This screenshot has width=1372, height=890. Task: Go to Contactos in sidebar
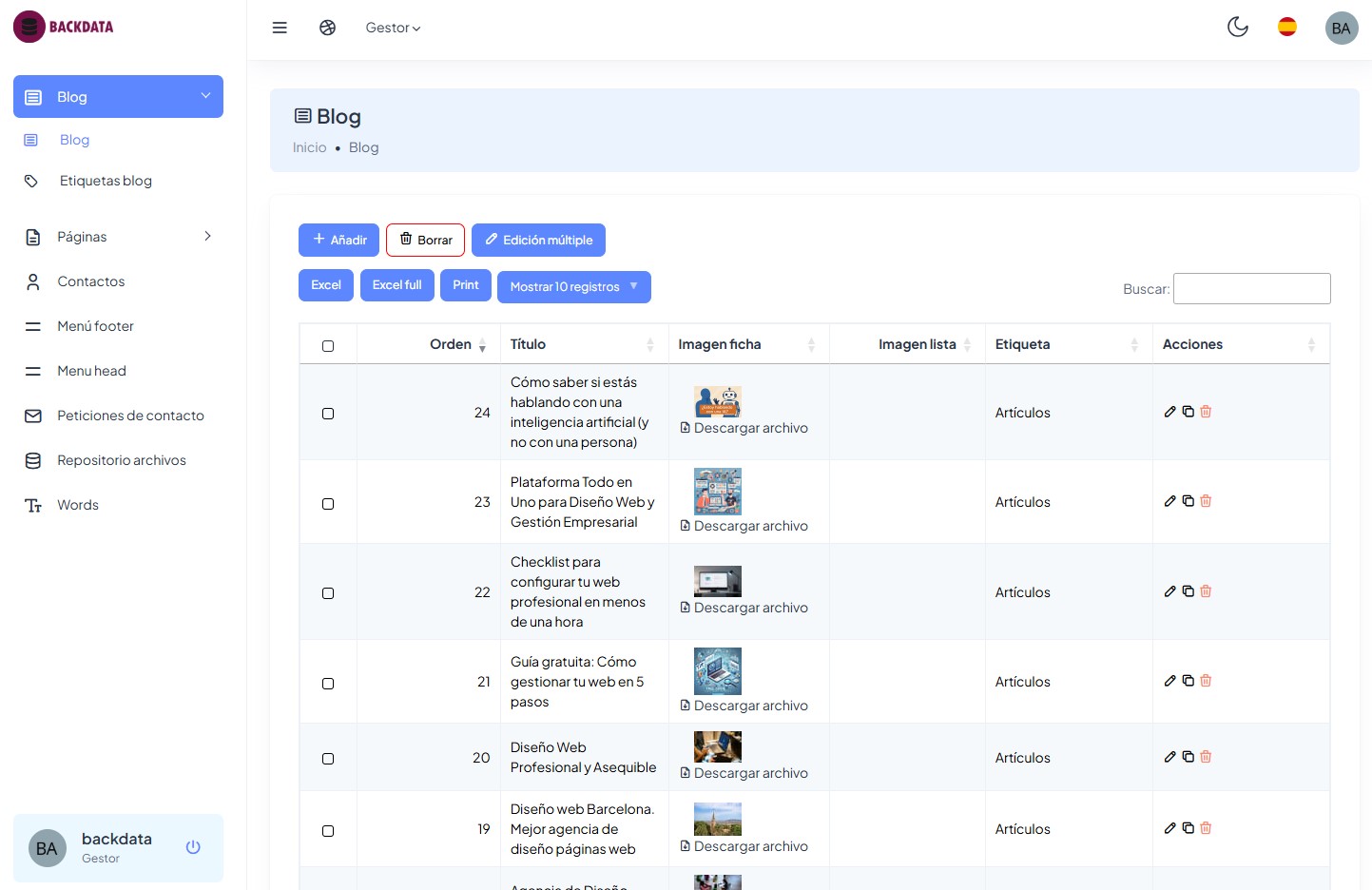[x=90, y=281]
